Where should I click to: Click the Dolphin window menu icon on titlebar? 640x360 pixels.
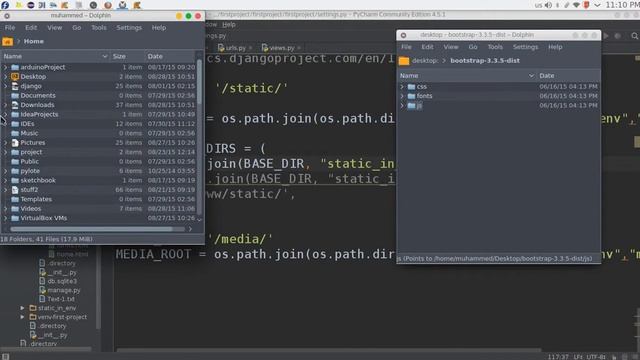coord(7,16)
